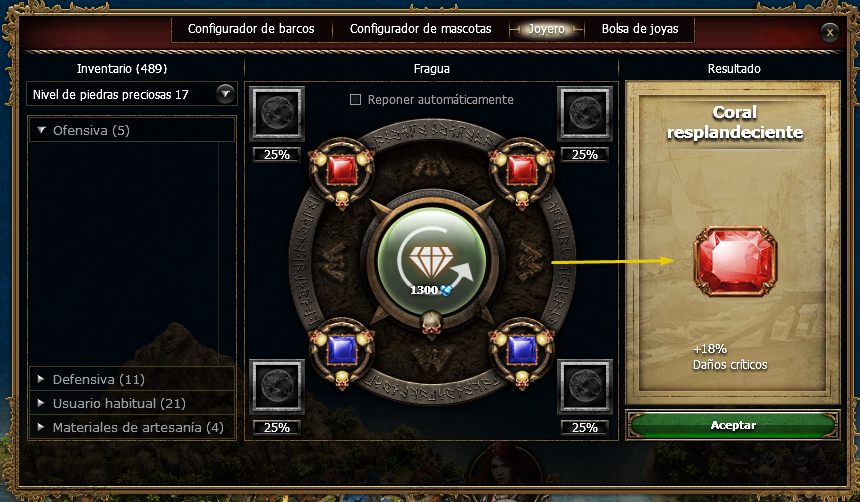860x502 pixels.
Task: Switch to Configurador de mascotas tab
Action: click(421, 29)
